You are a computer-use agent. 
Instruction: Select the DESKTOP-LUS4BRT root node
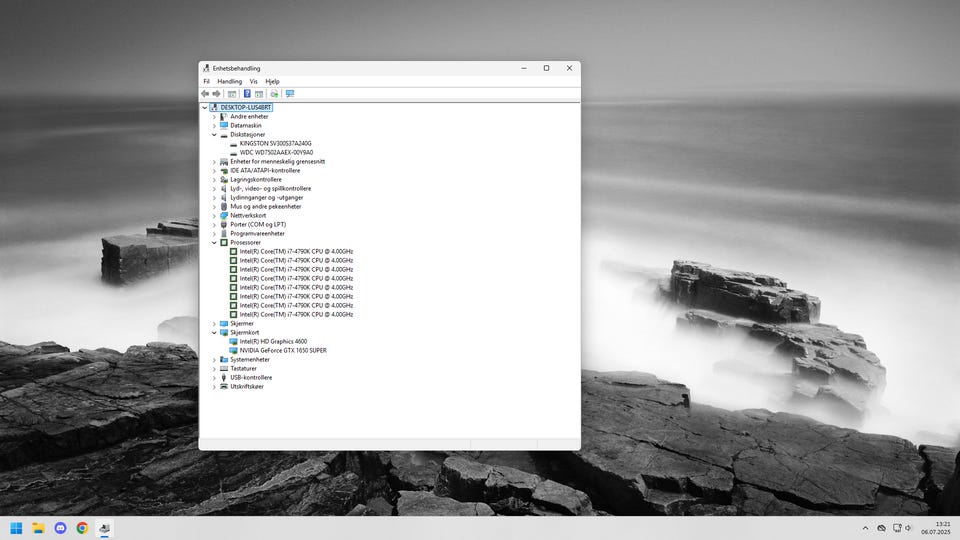245,107
